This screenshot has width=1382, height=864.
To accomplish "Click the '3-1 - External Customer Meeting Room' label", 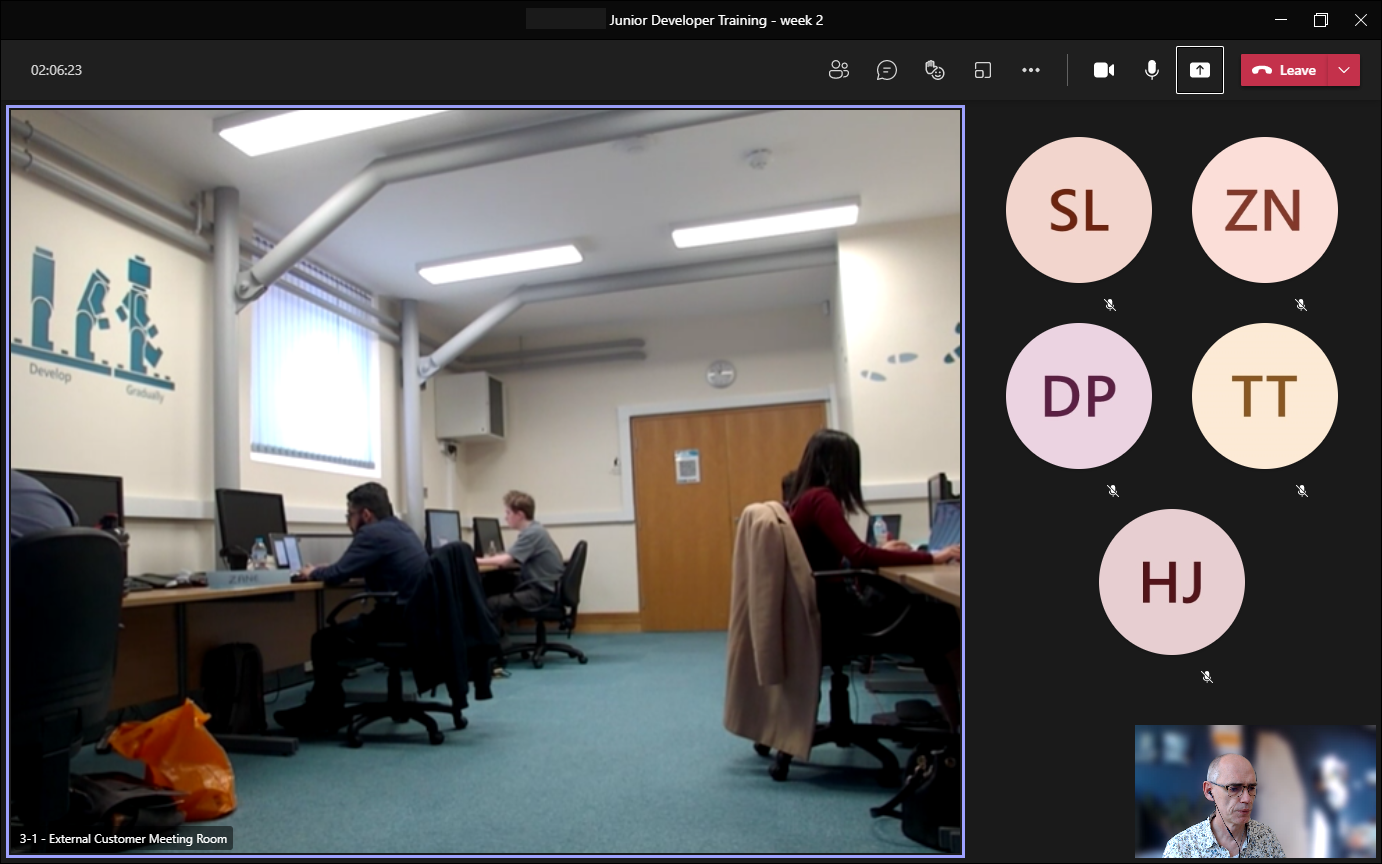I will click(123, 838).
